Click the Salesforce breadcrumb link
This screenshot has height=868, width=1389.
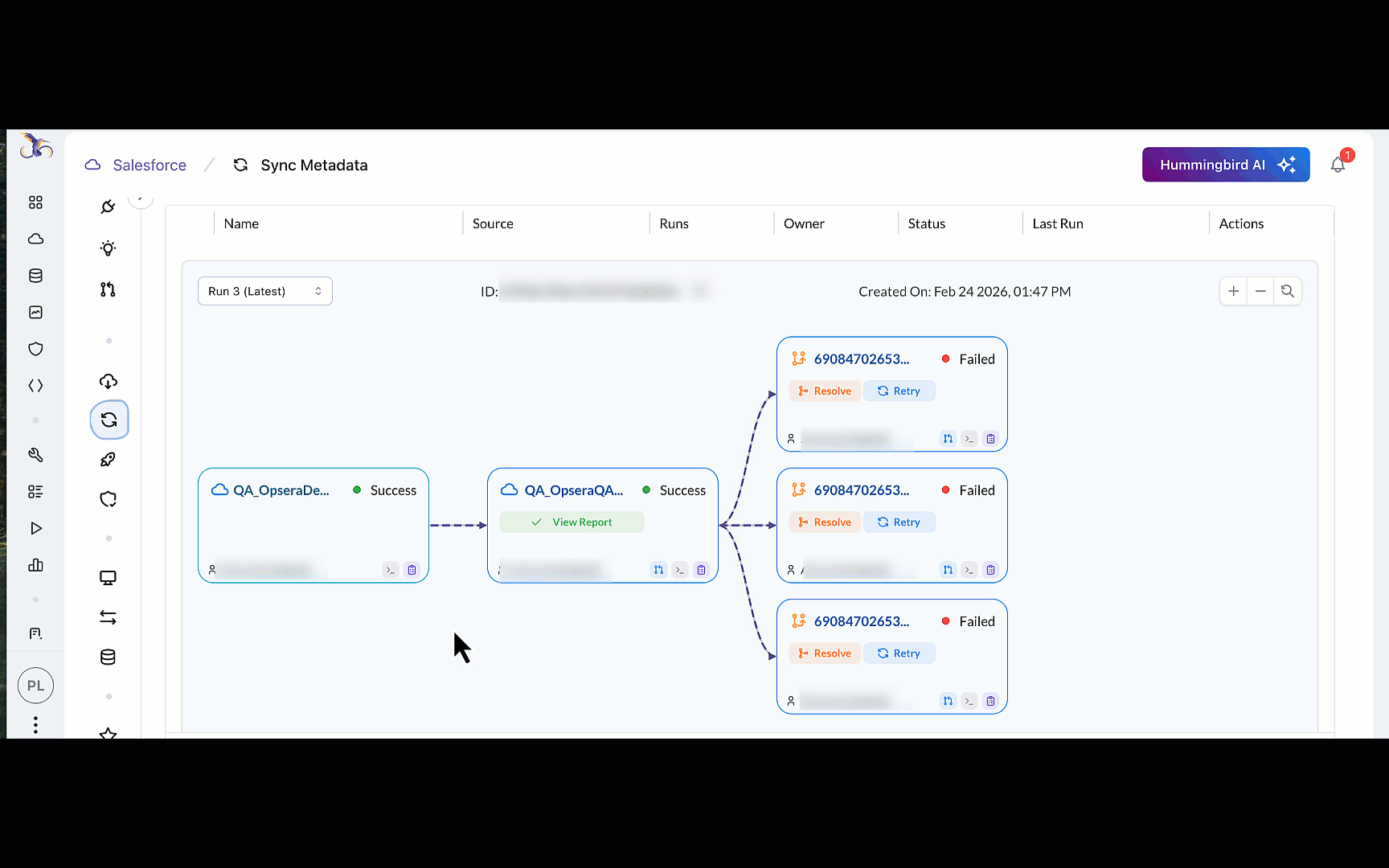150,165
